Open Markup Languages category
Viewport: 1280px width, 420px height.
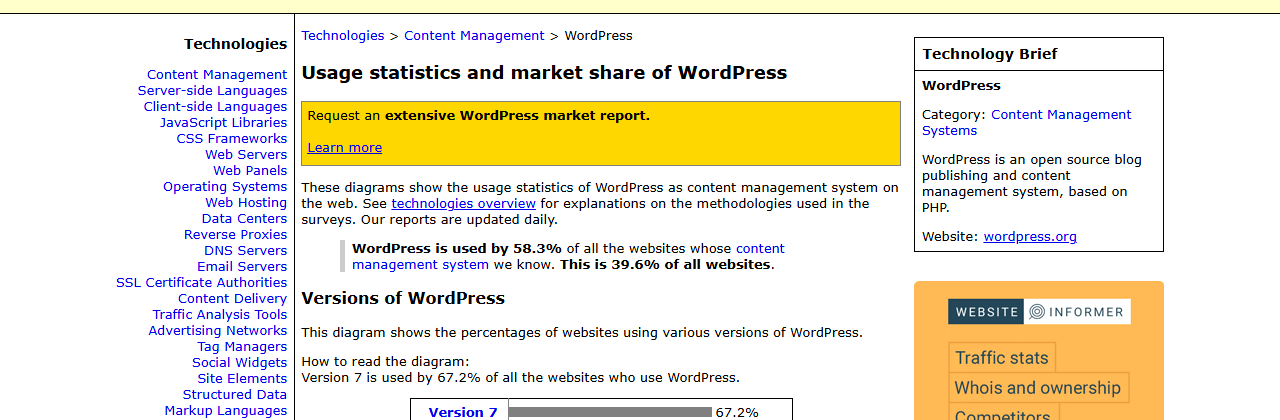226,410
